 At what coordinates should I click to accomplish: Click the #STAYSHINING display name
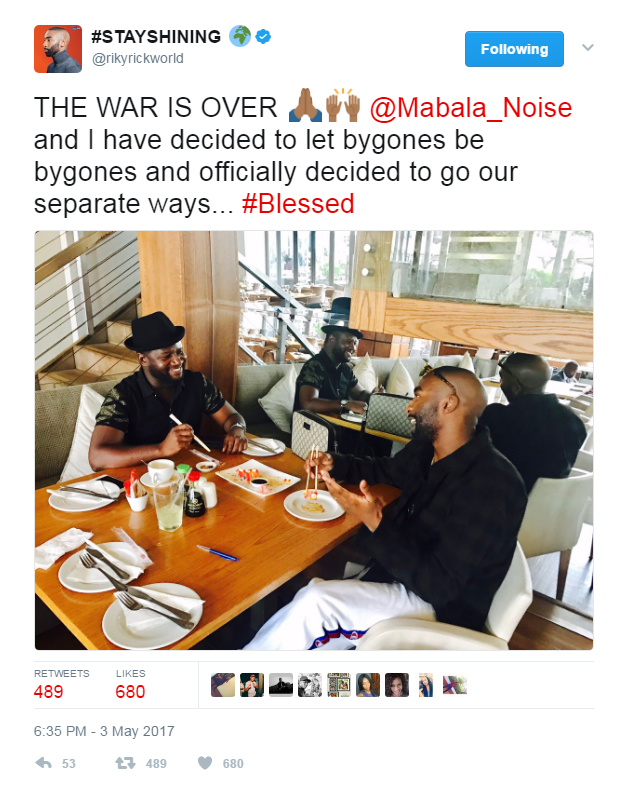[156, 36]
